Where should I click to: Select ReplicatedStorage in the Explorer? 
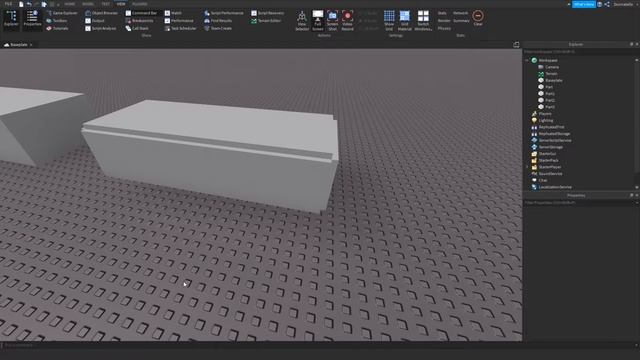click(551, 134)
